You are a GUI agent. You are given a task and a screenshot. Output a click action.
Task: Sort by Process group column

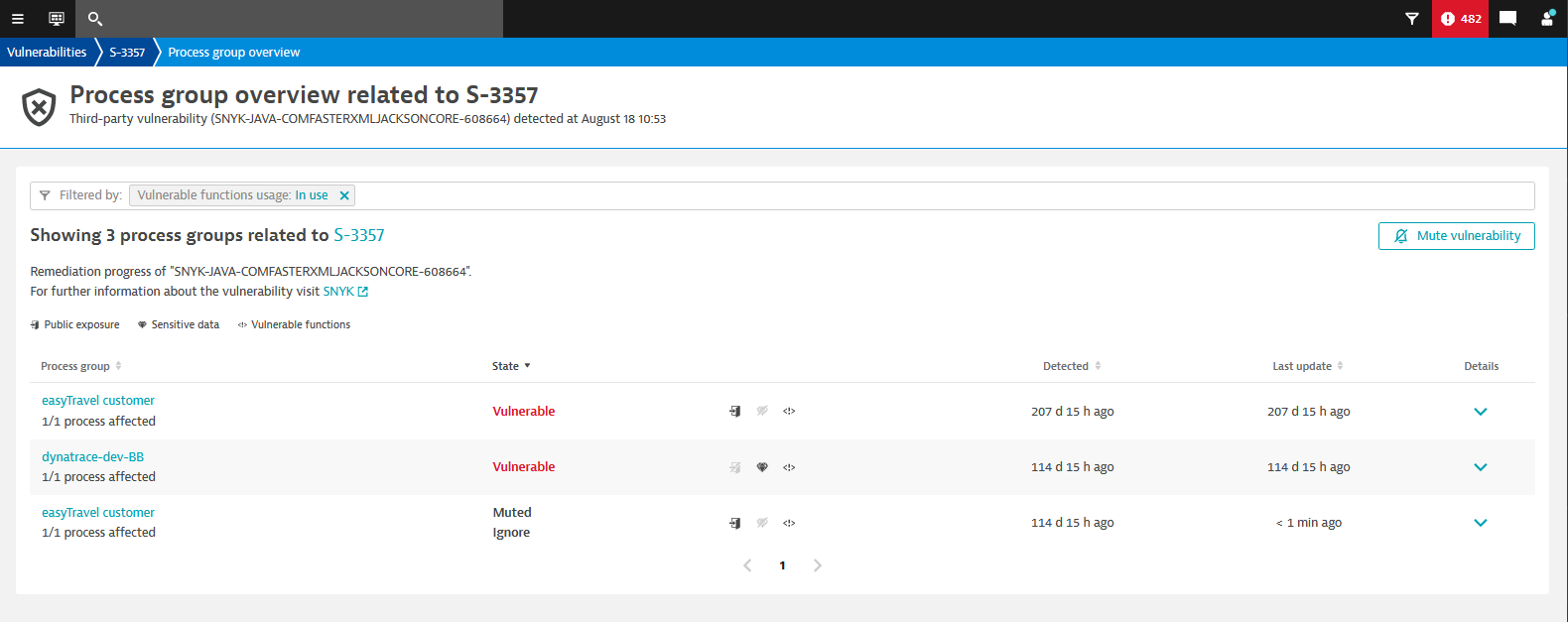tap(80, 366)
